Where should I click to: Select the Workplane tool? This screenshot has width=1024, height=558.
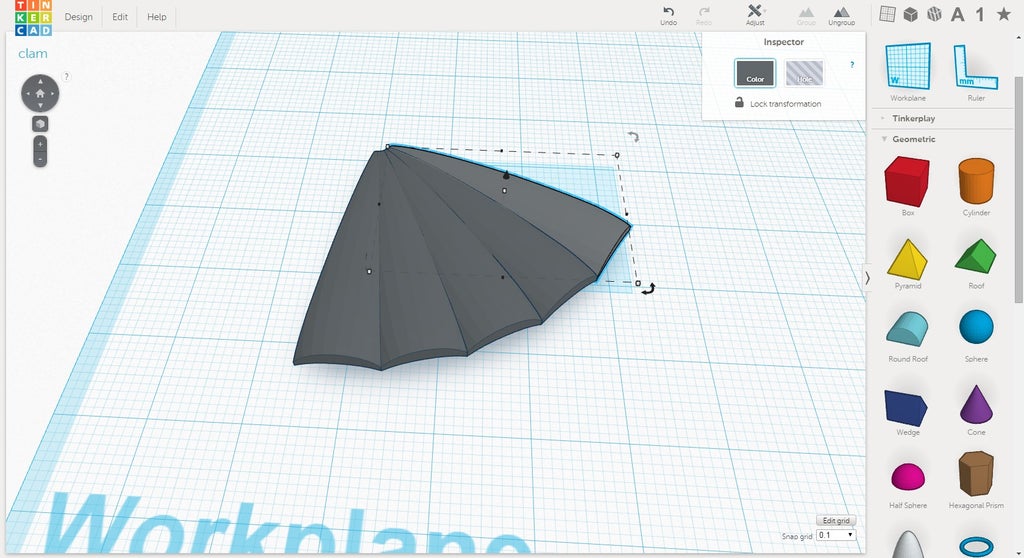(x=908, y=72)
